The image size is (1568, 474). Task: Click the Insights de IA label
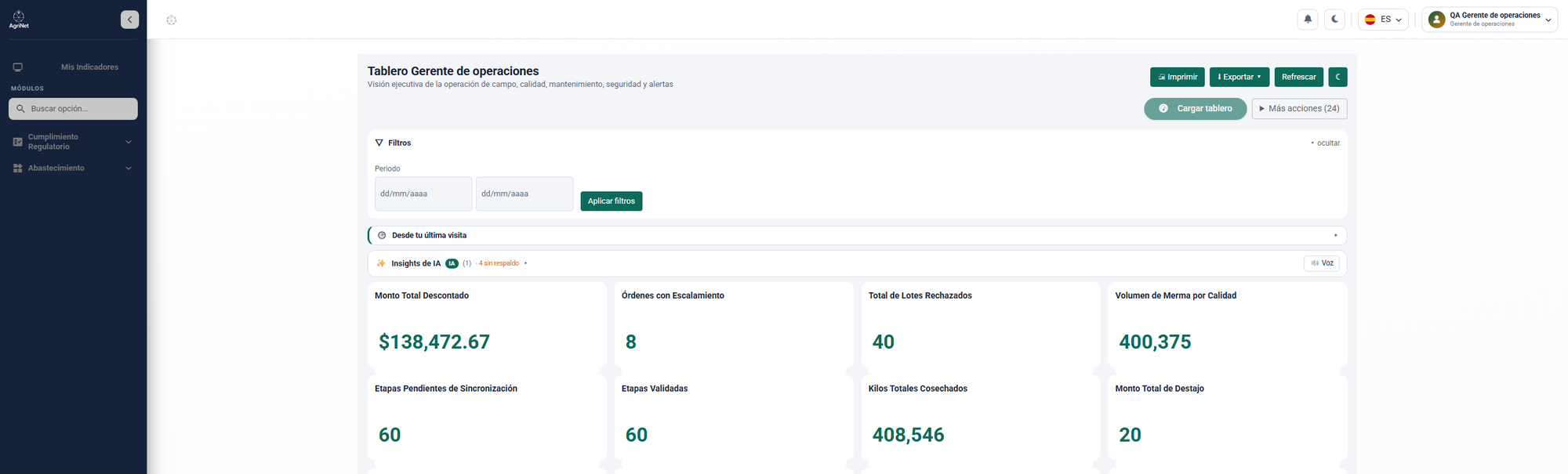click(416, 263)
